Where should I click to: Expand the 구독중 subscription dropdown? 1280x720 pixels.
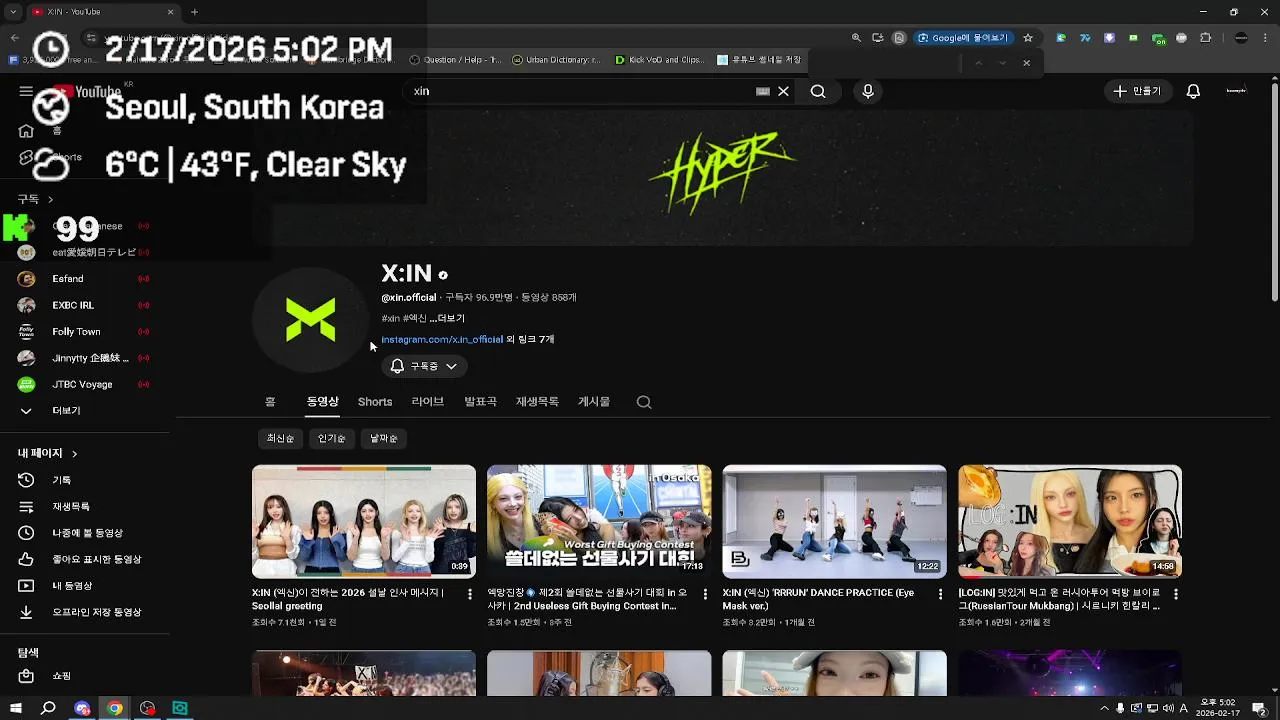(425, 366)
